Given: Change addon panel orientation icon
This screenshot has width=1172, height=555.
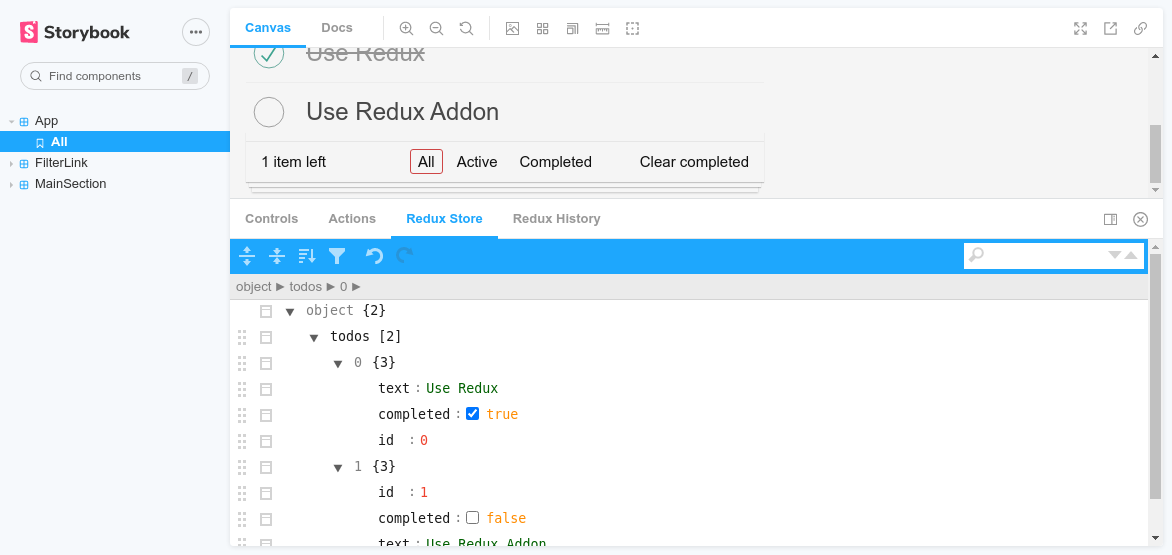Looking at the screenshot, I should click(1111, 219).
